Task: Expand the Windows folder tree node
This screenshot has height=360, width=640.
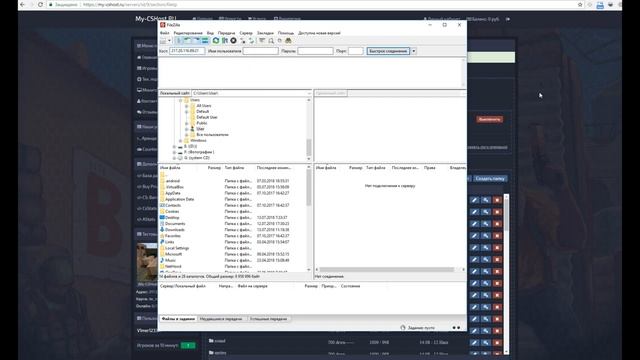Action: click(180, 141)
